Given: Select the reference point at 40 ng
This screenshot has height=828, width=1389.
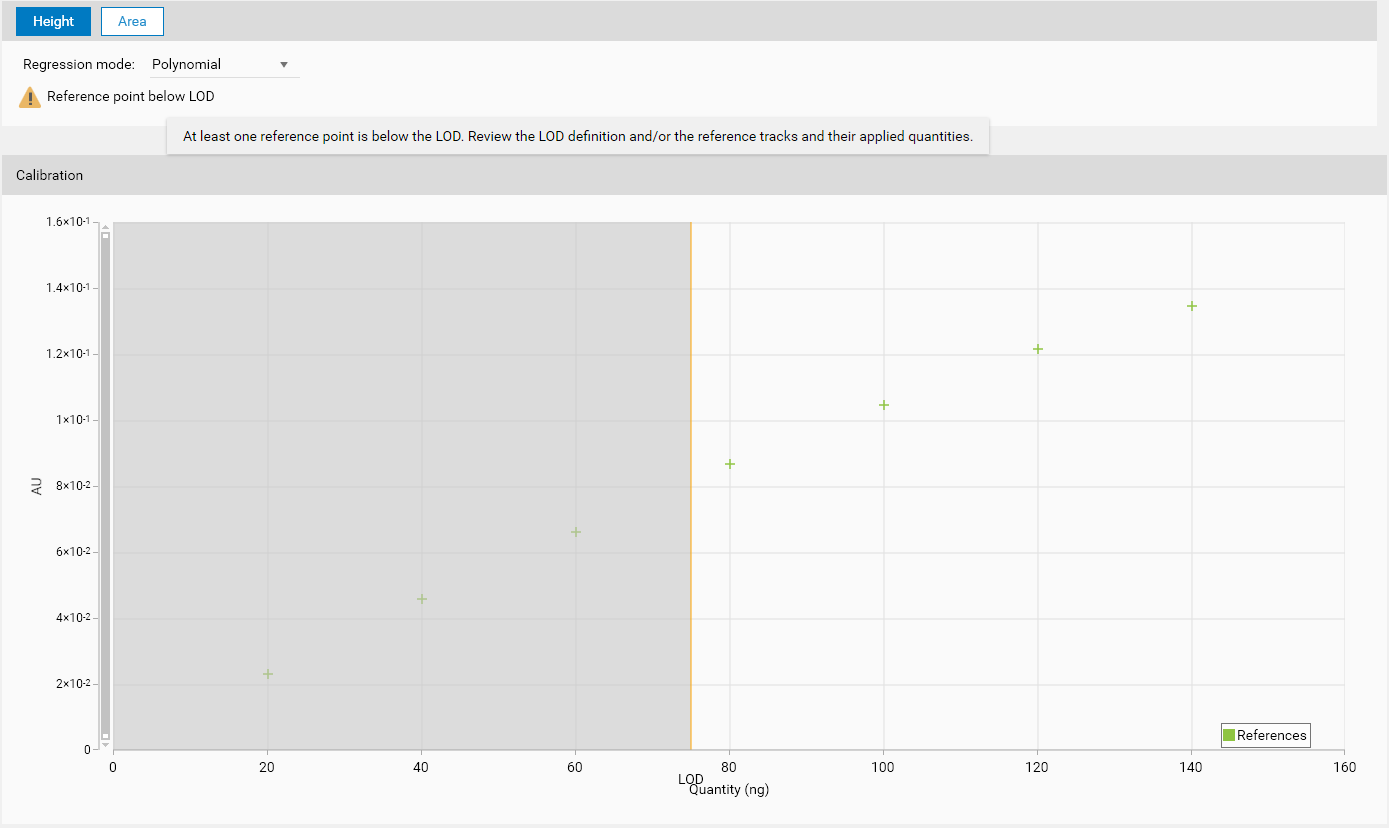Looking at the screenshot, I should pos(422,599).
